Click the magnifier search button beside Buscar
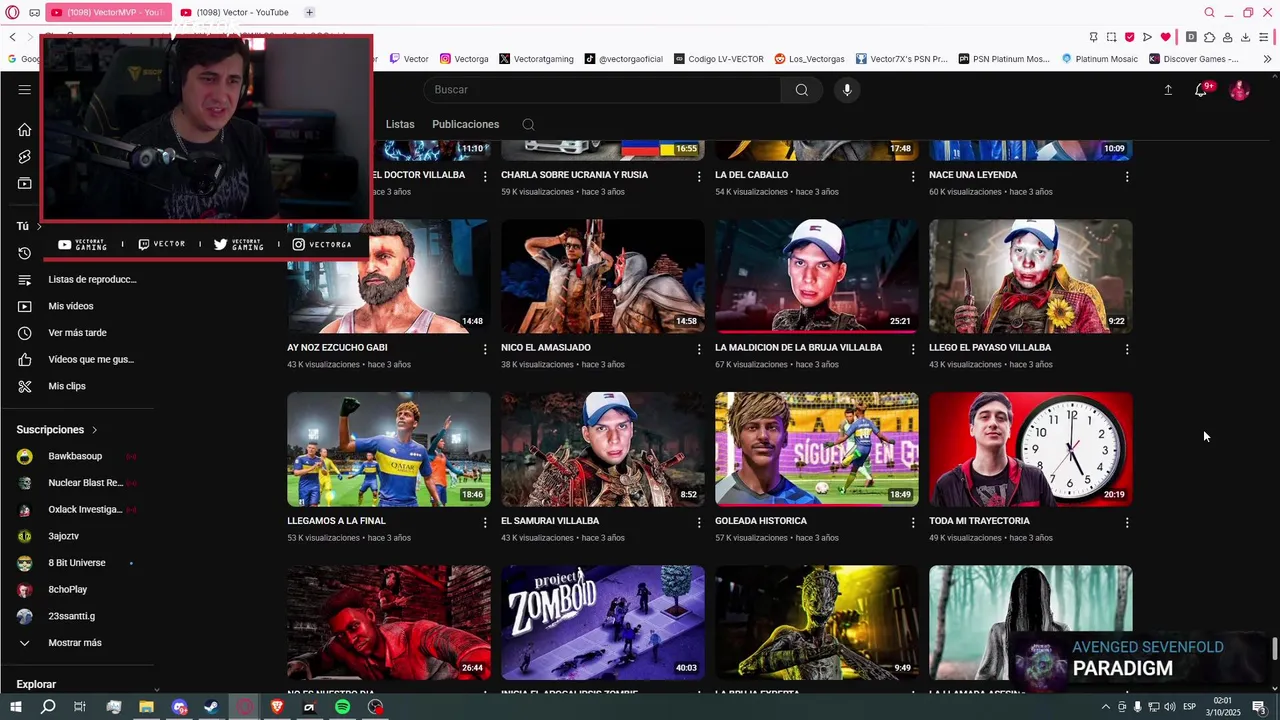The image size is (1280, 720). [x=801, y=90]
